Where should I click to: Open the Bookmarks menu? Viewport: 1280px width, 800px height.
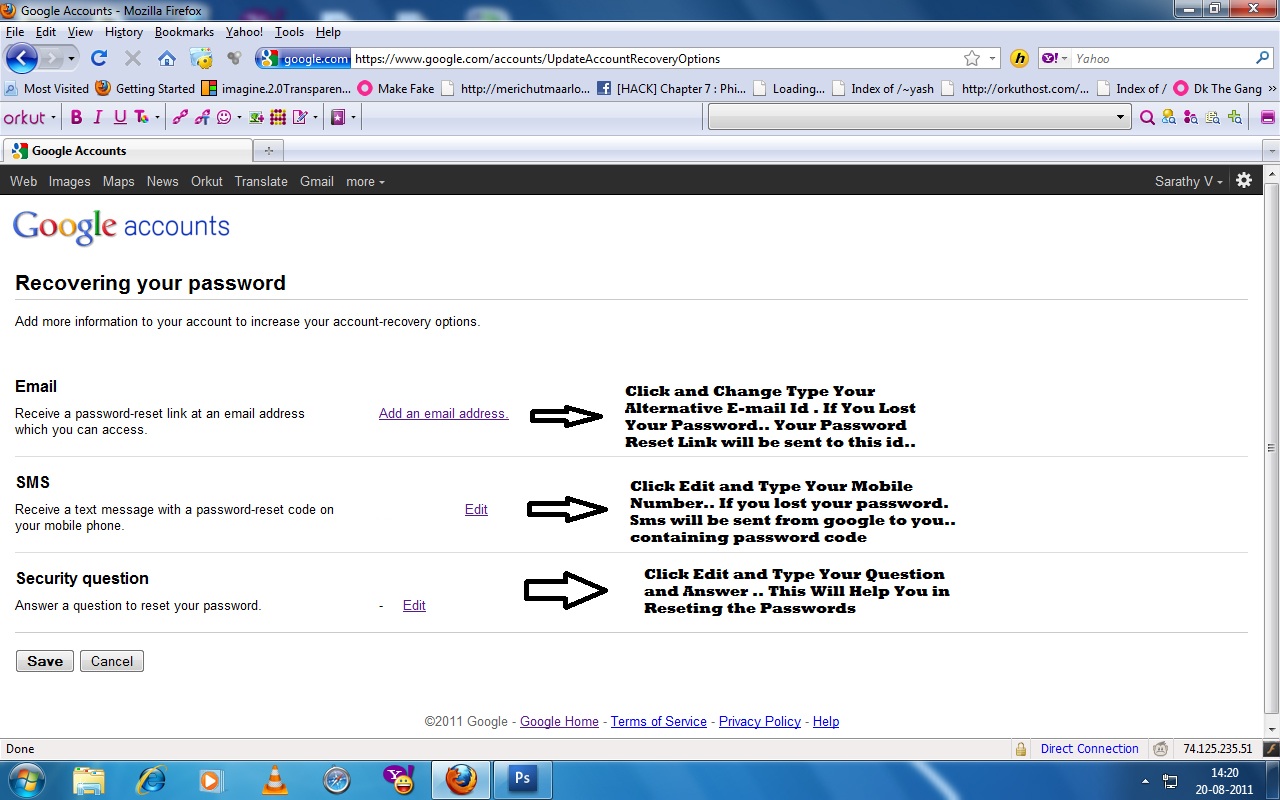point(184,32)
